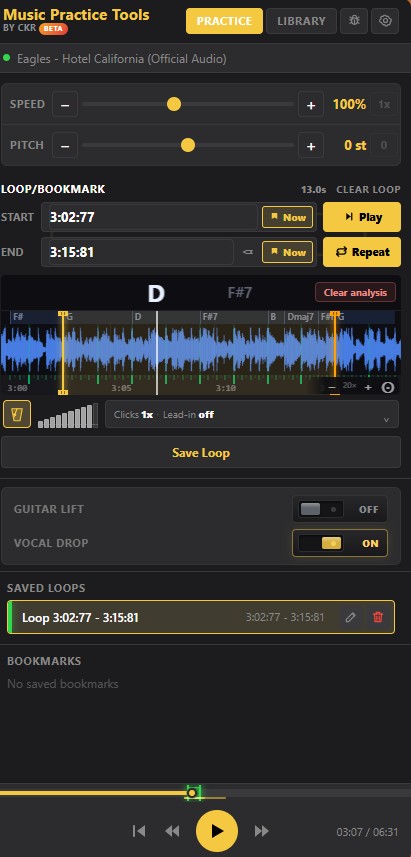Click the time display 03:07 / 06:31

(x=367, y=832)
